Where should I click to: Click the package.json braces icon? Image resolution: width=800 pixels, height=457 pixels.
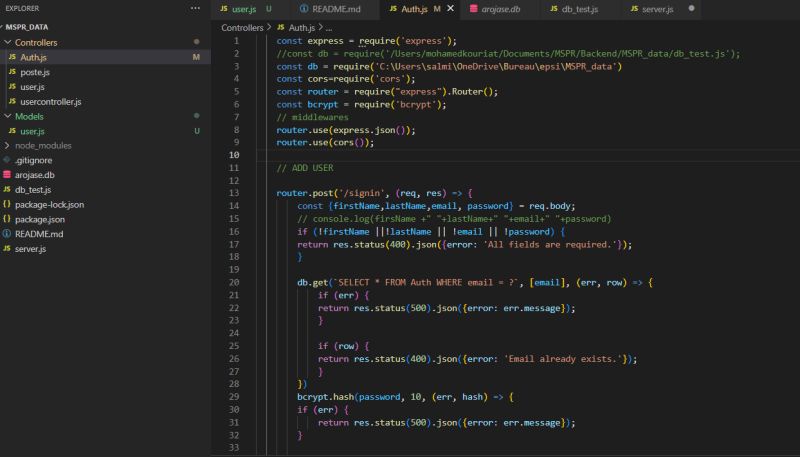tap(7, 219)
